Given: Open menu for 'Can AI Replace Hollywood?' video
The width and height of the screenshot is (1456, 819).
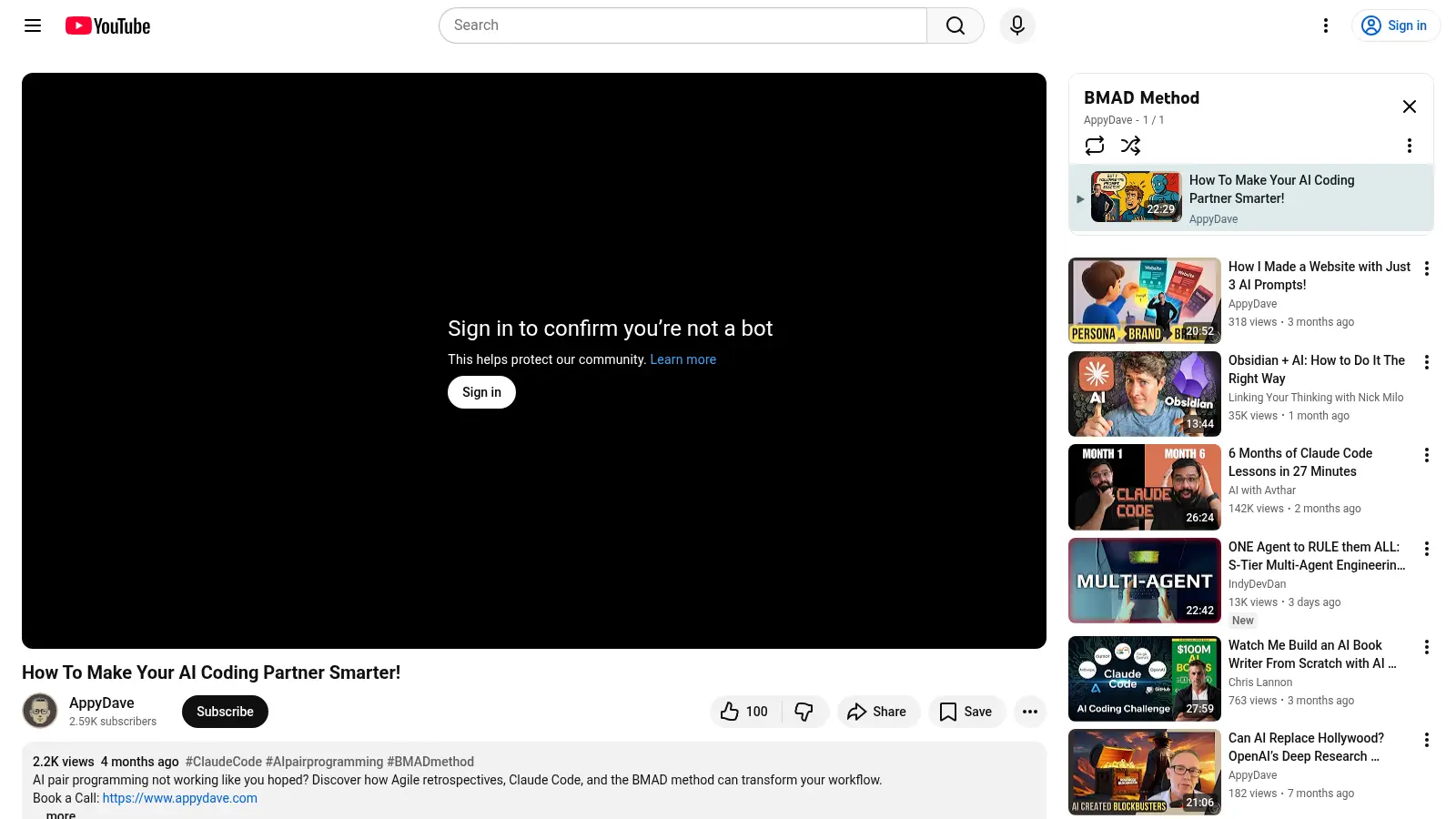Looking at the screenshot, I should [x=1427, y=740].
